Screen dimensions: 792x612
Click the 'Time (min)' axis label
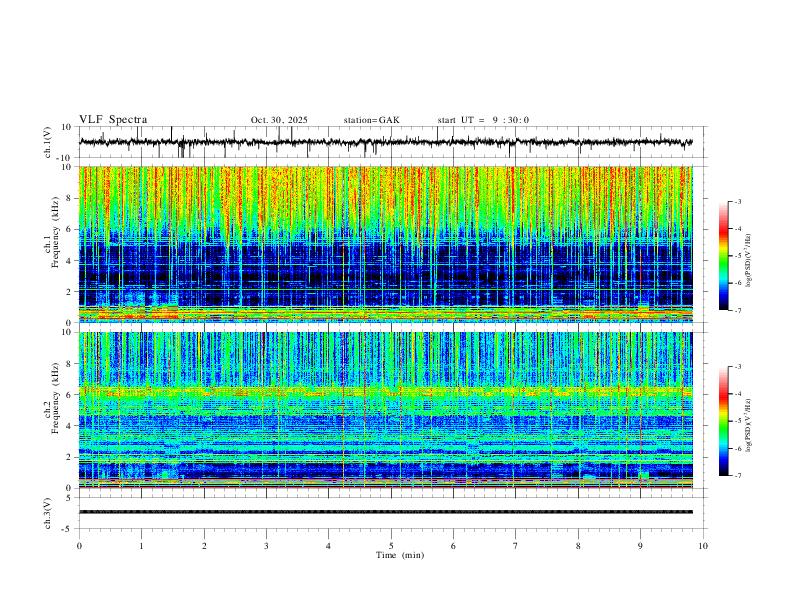click(x=400, y=555)
